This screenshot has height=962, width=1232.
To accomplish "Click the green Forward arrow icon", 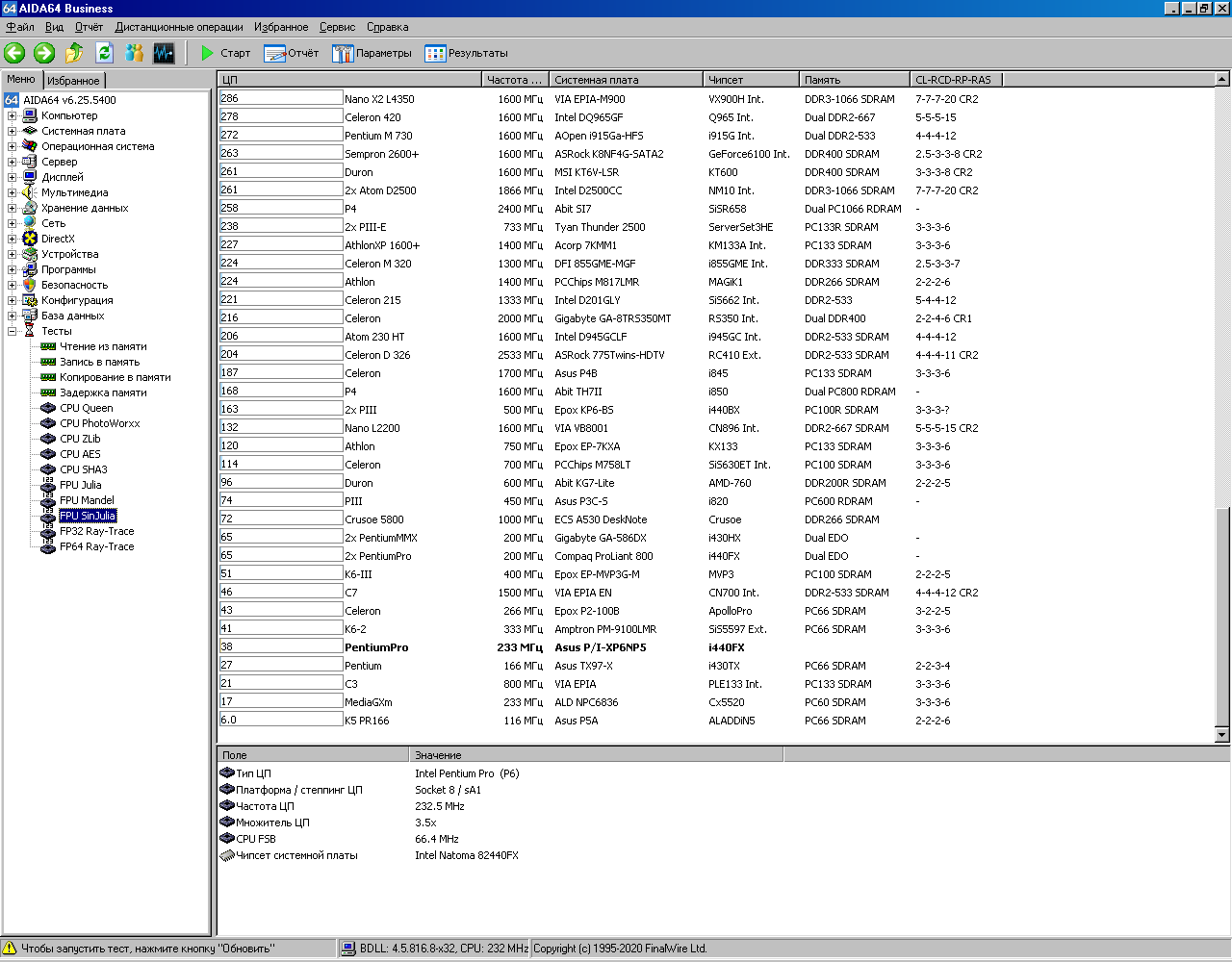I will [44, 53].
